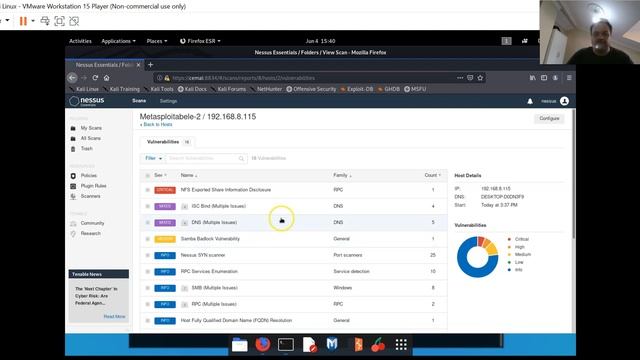This screenshot has width=640, height=360.
Task: Open Kali Training bookmark
Action: pyautogui.click(x=121, y=89)
